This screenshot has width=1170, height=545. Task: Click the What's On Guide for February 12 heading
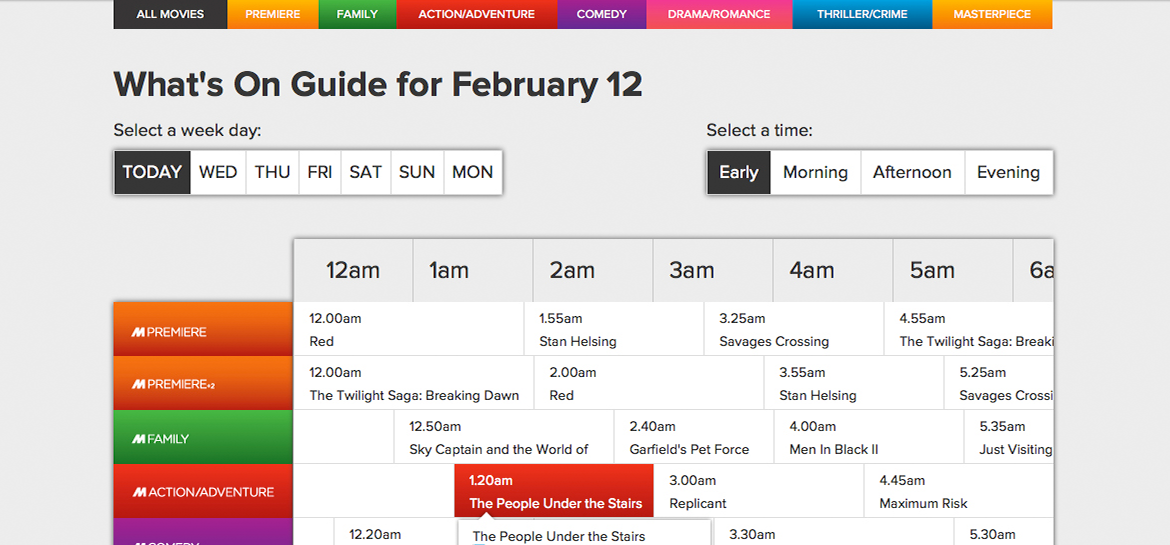378,84
